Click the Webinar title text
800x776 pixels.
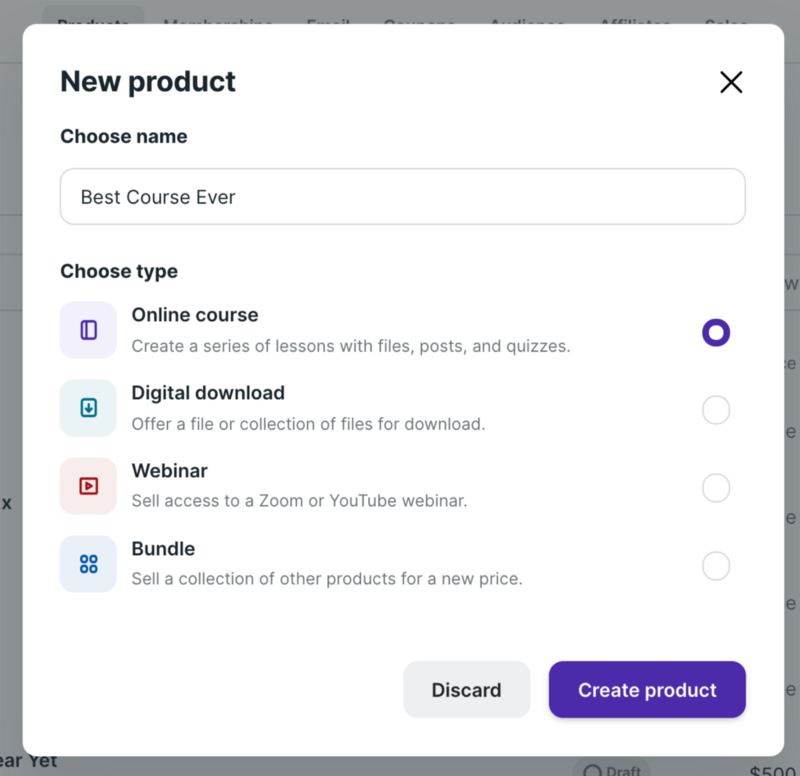tap(169, 471)
